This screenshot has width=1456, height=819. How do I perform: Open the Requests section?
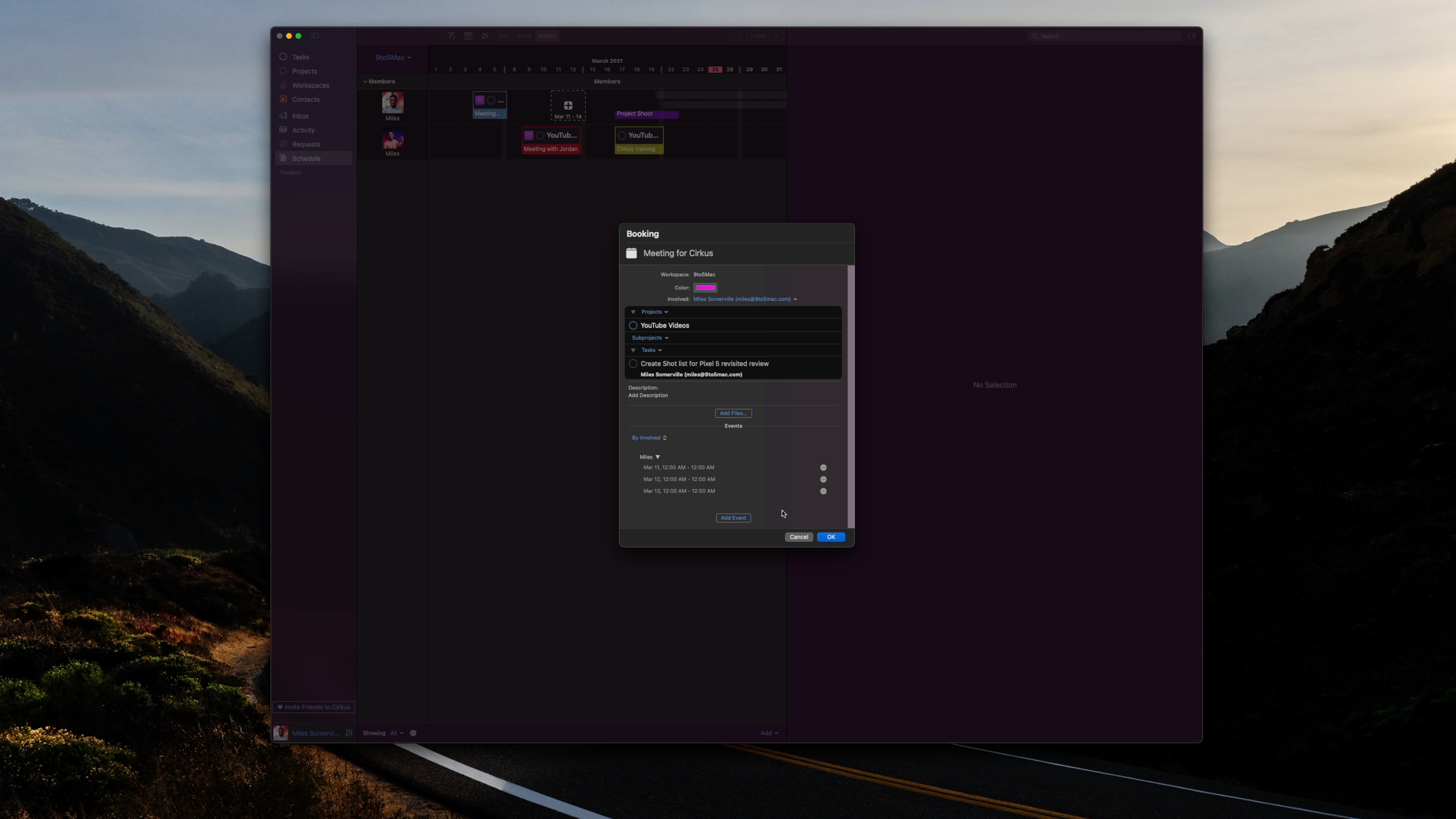point(306,144)
